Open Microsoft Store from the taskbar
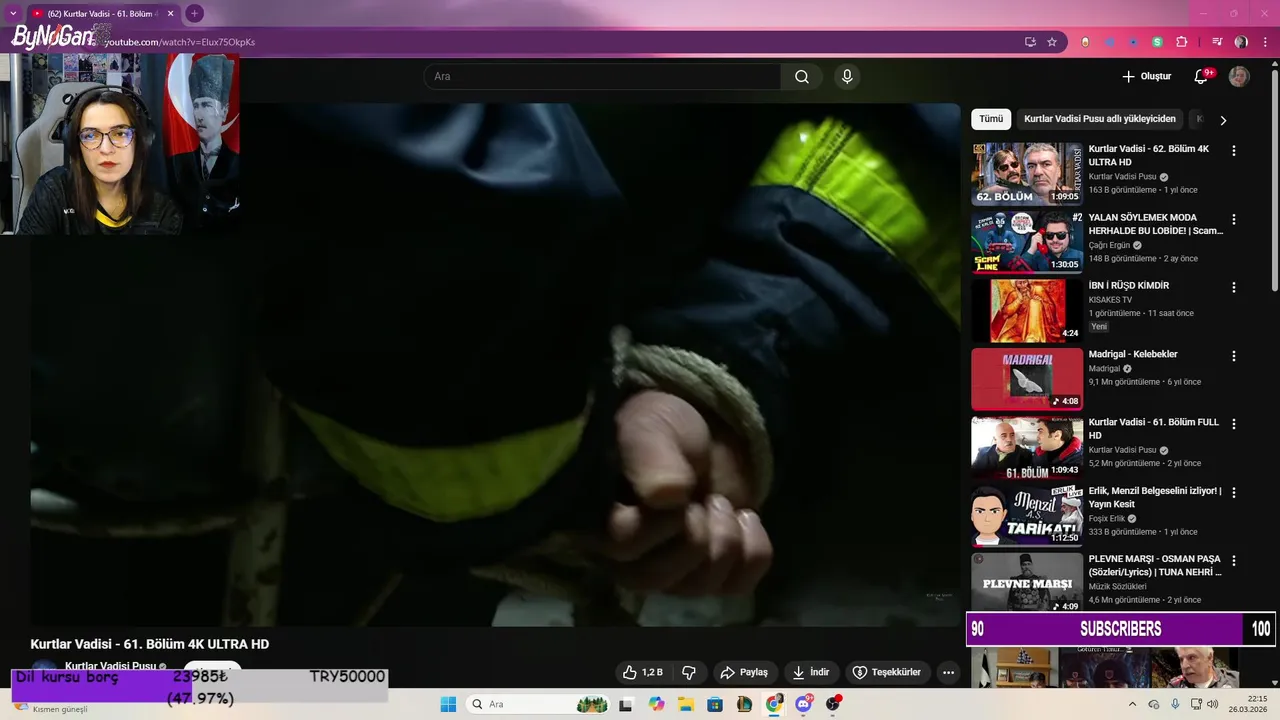The image size is (1280, 720). tap(716, 705)
